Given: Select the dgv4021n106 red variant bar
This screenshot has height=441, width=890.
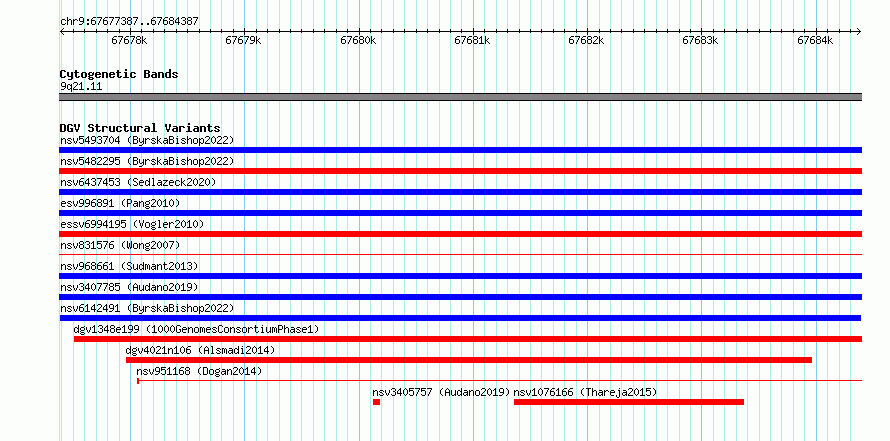Looking at the screenshot, I should [x=469, y=360].
